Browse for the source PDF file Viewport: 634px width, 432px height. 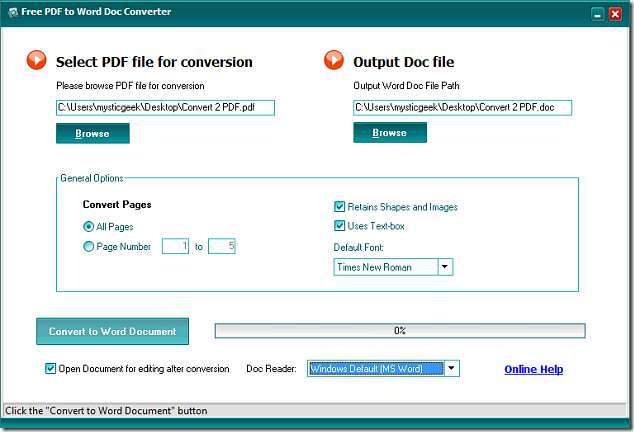point(92,133)
